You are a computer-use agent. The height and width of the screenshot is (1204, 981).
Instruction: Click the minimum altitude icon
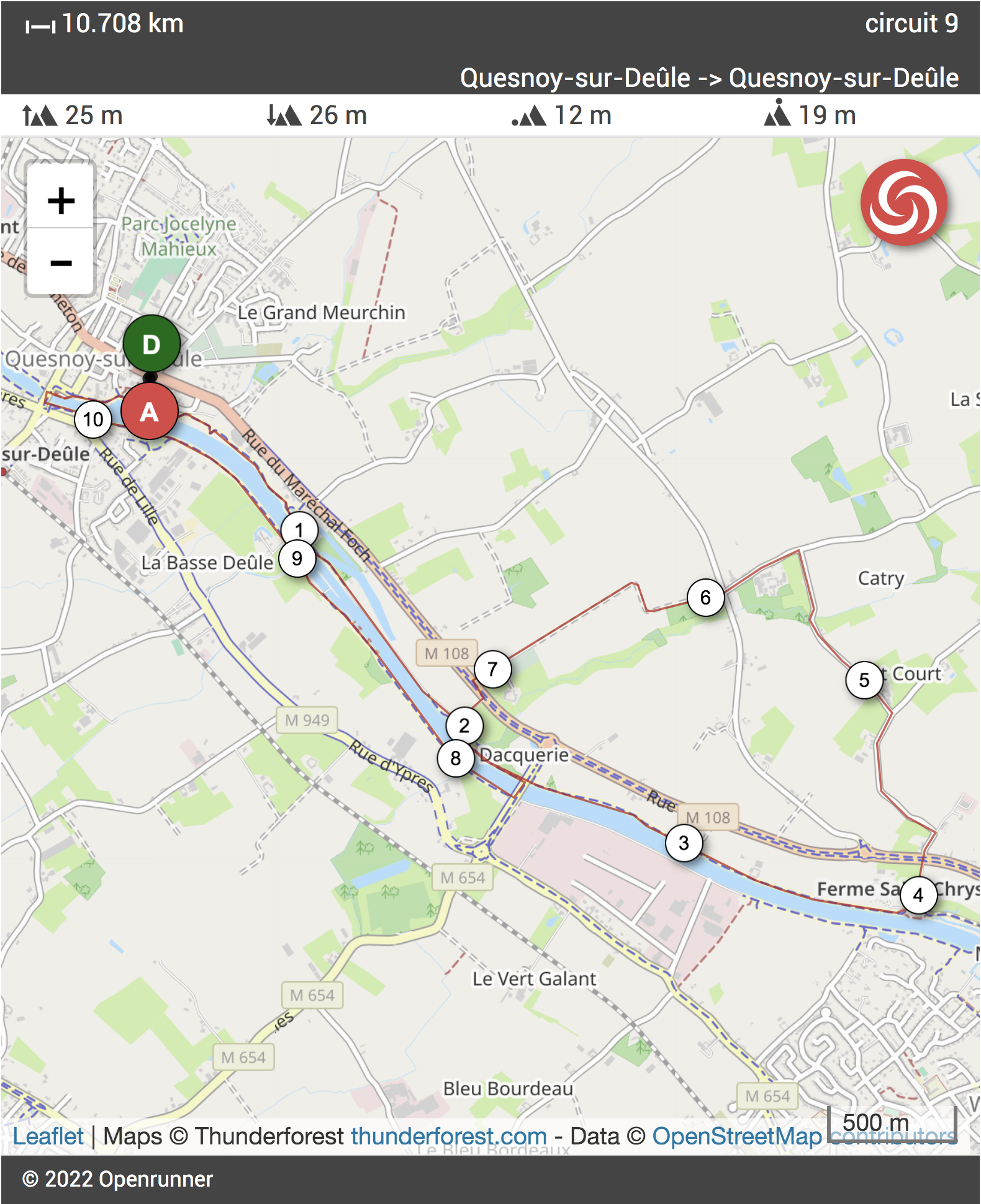tap(529, 115)
